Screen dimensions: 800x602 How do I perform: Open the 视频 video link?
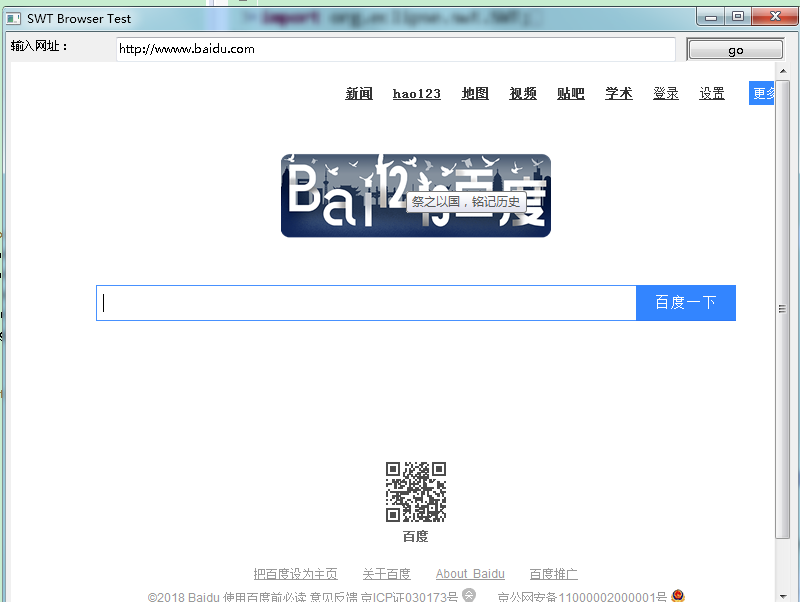pos(523,93)
